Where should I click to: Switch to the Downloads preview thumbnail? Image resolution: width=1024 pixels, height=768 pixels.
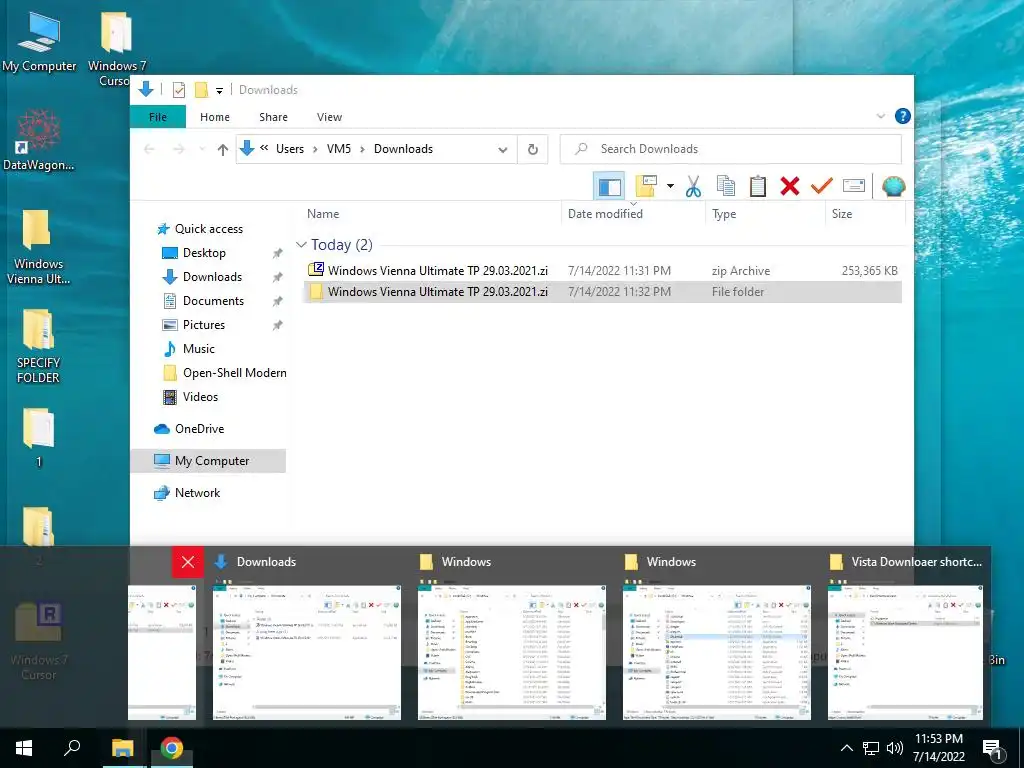pos(307,652)
